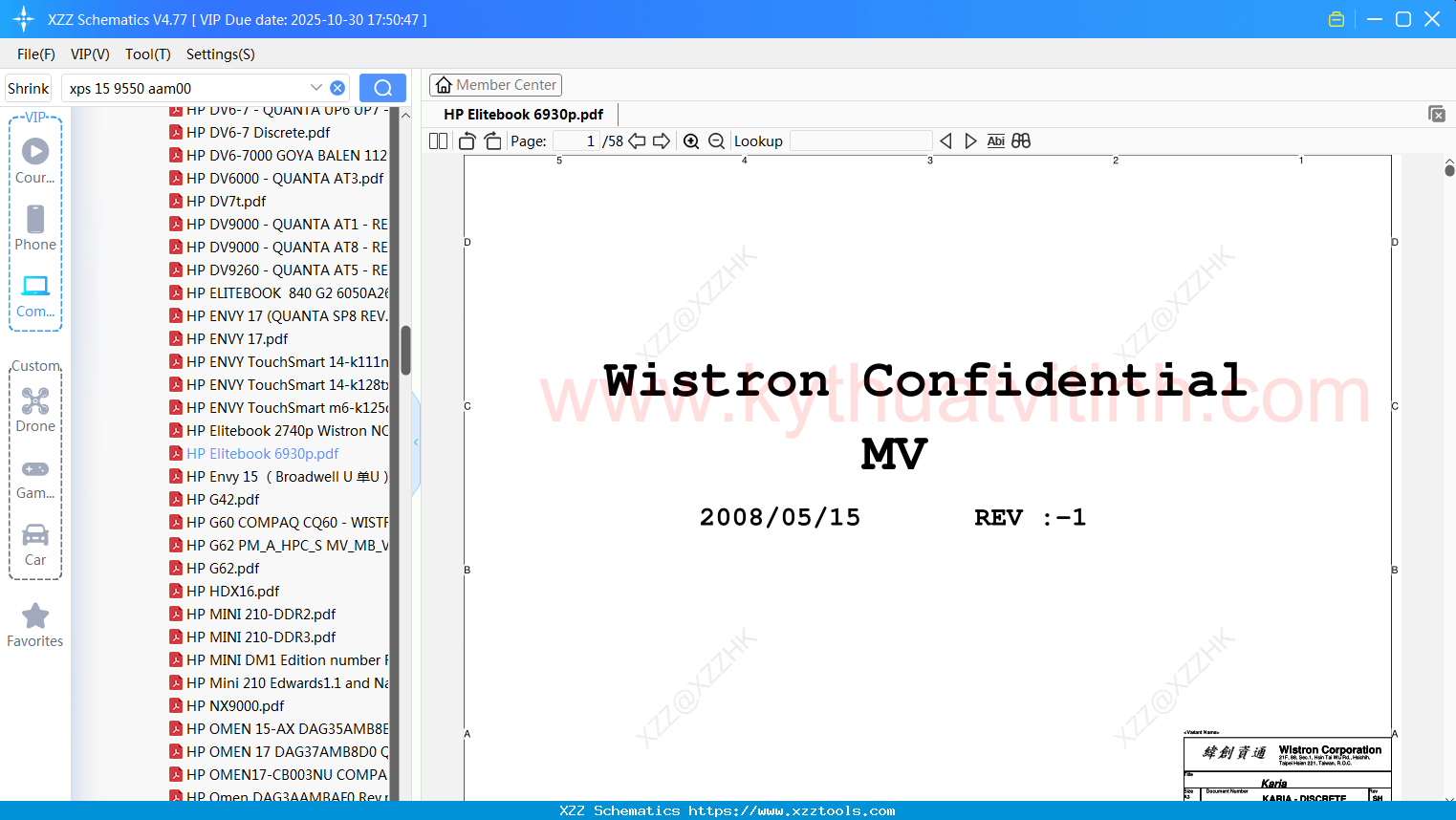Go to next page arrow

pyautogui.click(x=662, y=141)
